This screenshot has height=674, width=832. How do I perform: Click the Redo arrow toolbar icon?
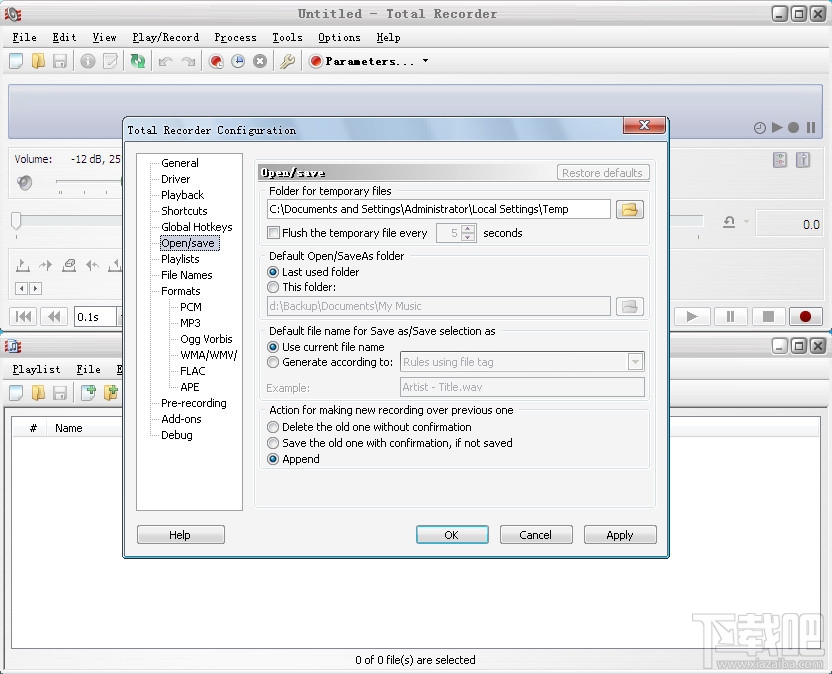tap(188, 62)
